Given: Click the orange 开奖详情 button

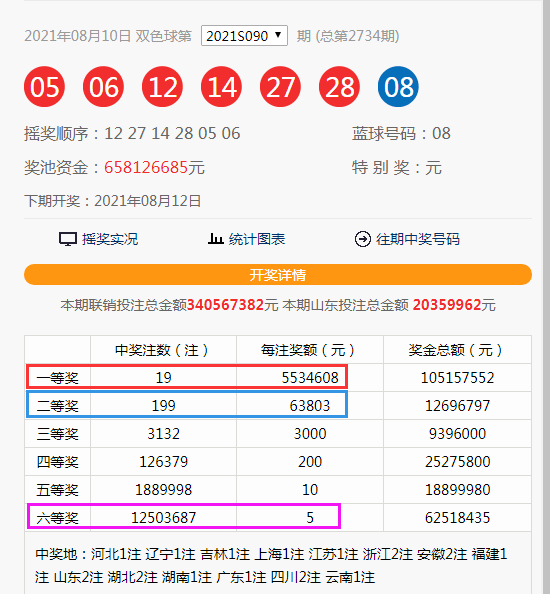Looking at the screenshot, I should point(278,275).
